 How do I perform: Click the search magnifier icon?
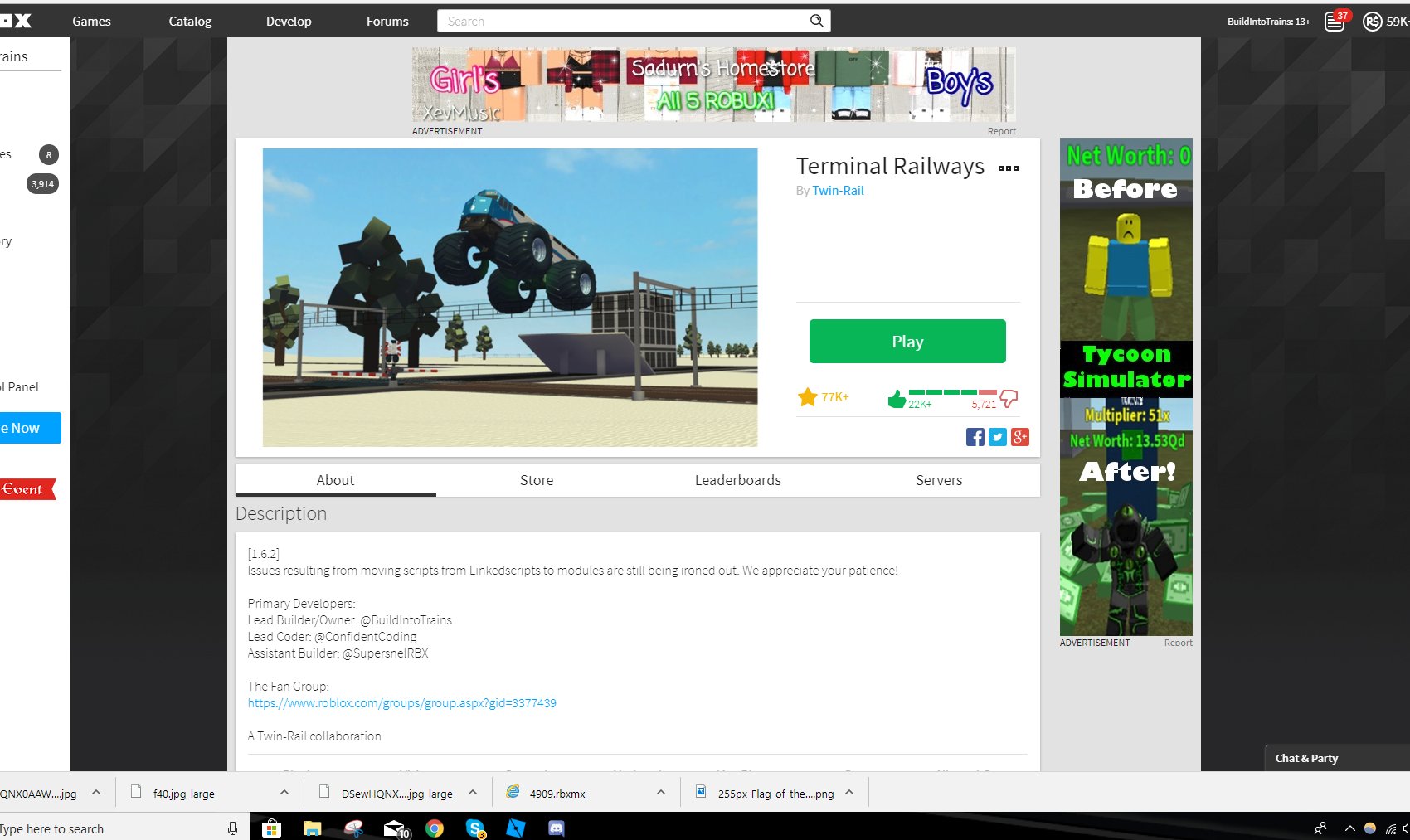click(816, 21)
